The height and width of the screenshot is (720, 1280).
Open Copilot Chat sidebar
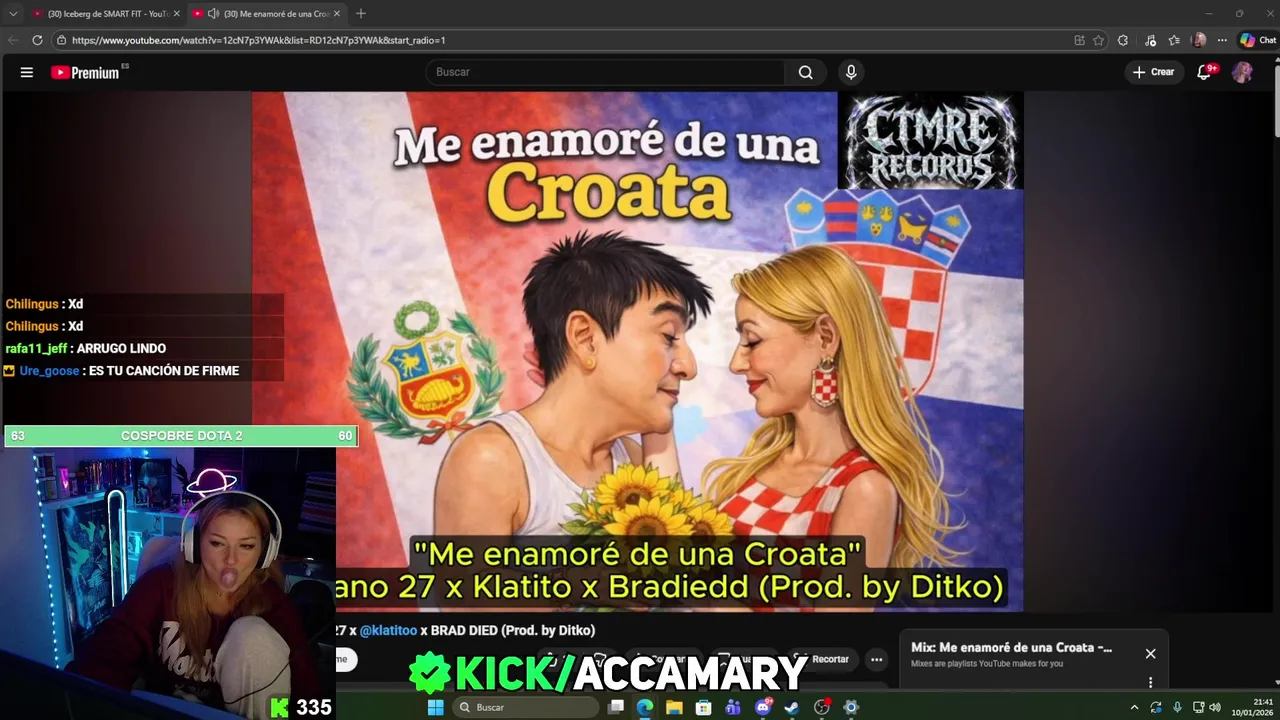tap(1258, 40)
